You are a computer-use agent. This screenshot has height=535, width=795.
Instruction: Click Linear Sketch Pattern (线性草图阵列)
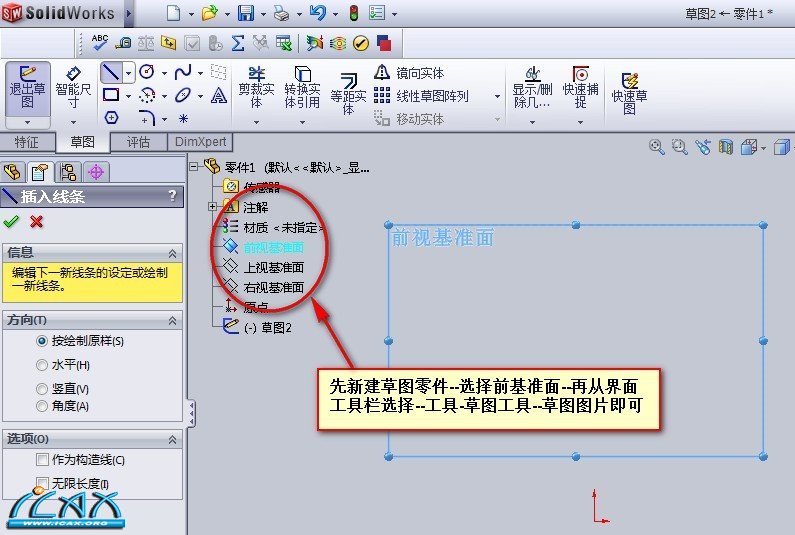coord(421,96)
